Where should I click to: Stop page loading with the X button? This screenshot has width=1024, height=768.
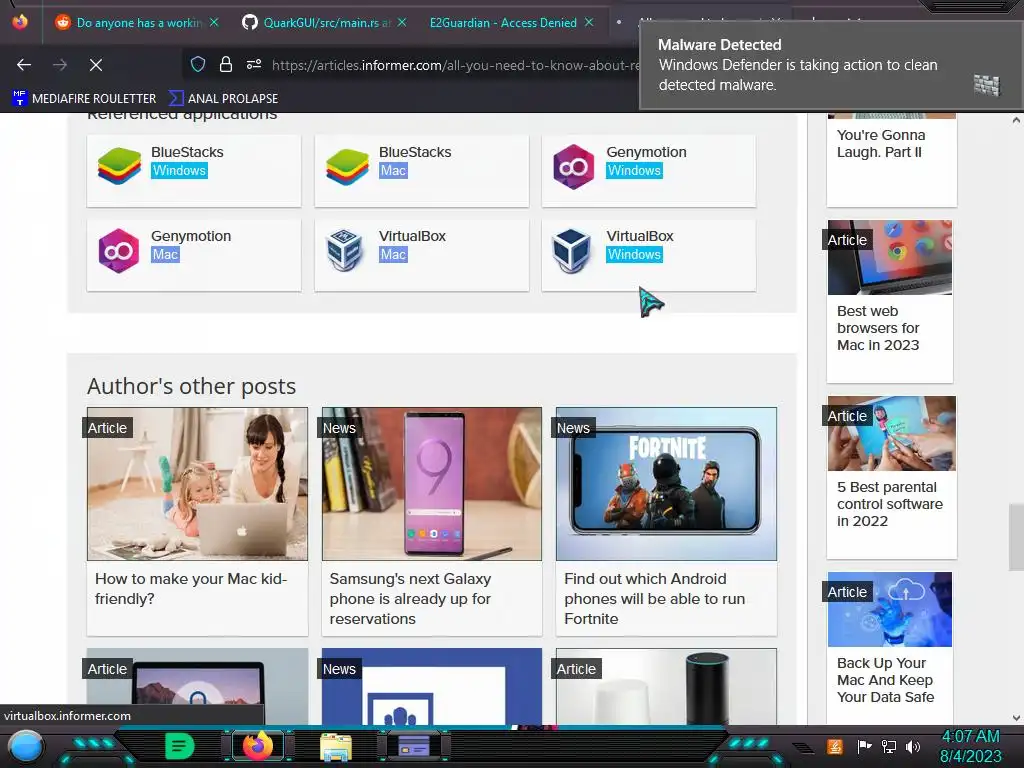point(95,65)
